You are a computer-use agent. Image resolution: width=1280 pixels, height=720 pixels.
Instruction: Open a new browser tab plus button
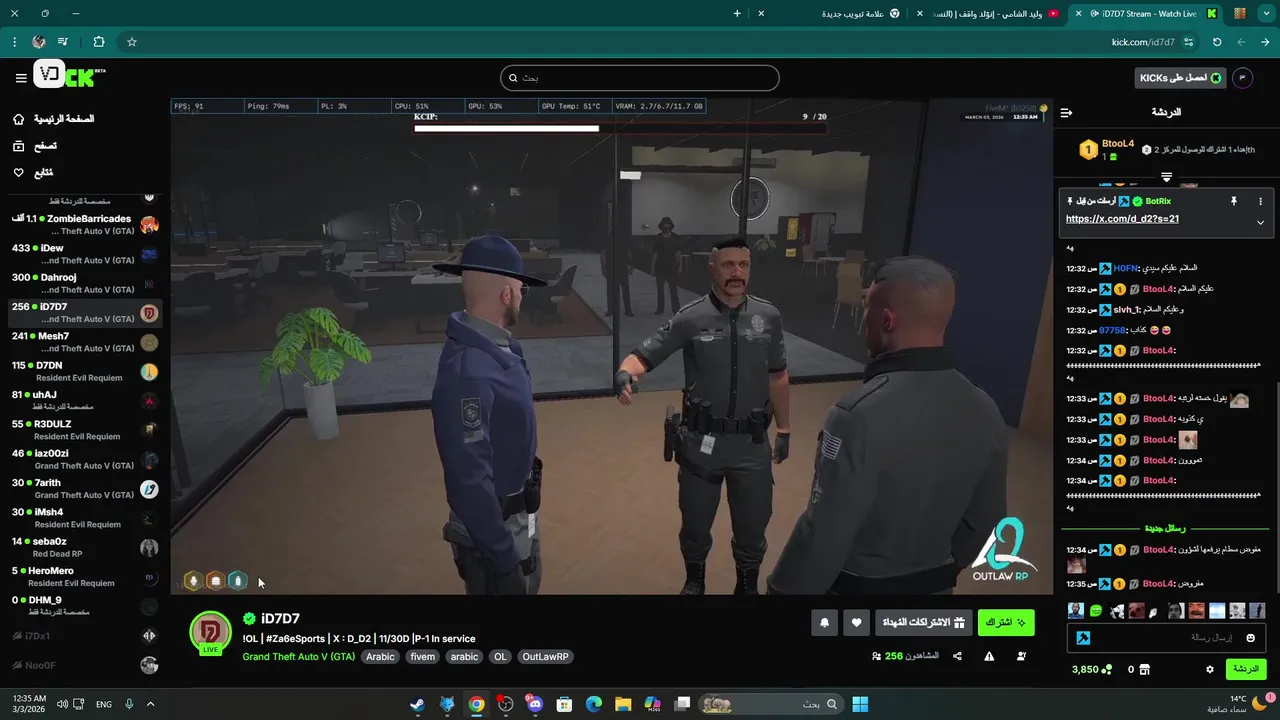[737, 14]
